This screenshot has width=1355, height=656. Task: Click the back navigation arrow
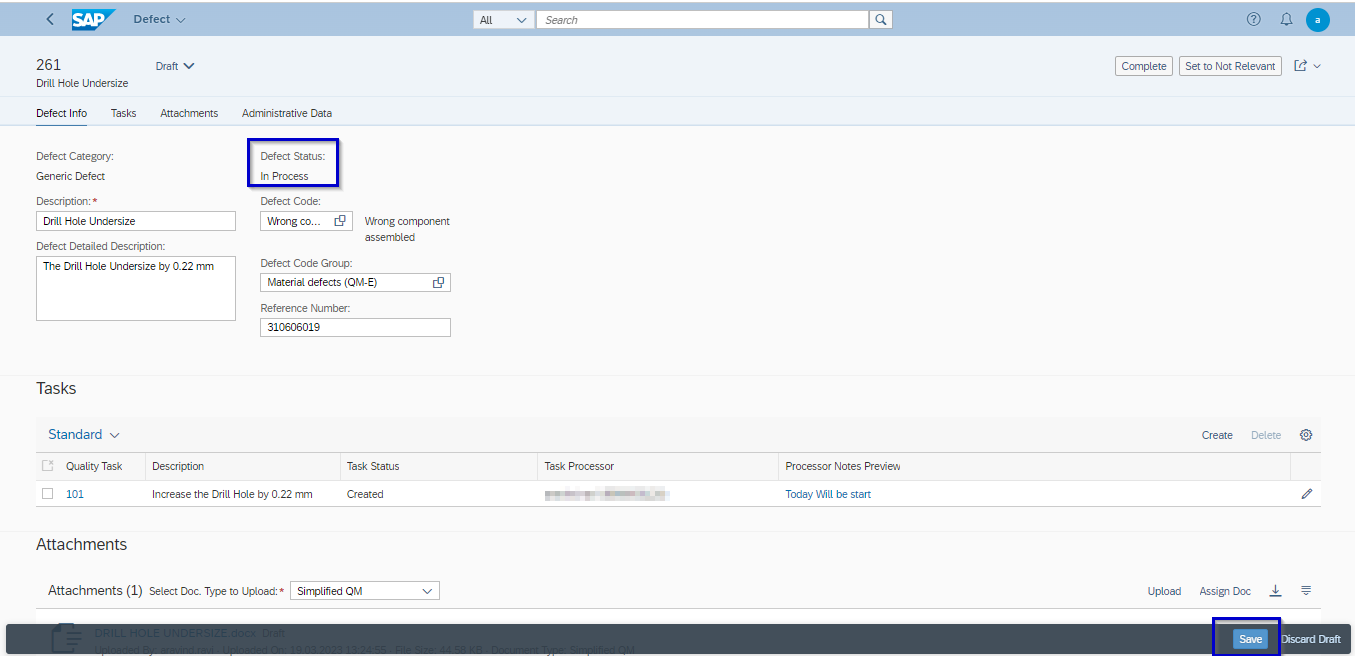click(51, 20)
